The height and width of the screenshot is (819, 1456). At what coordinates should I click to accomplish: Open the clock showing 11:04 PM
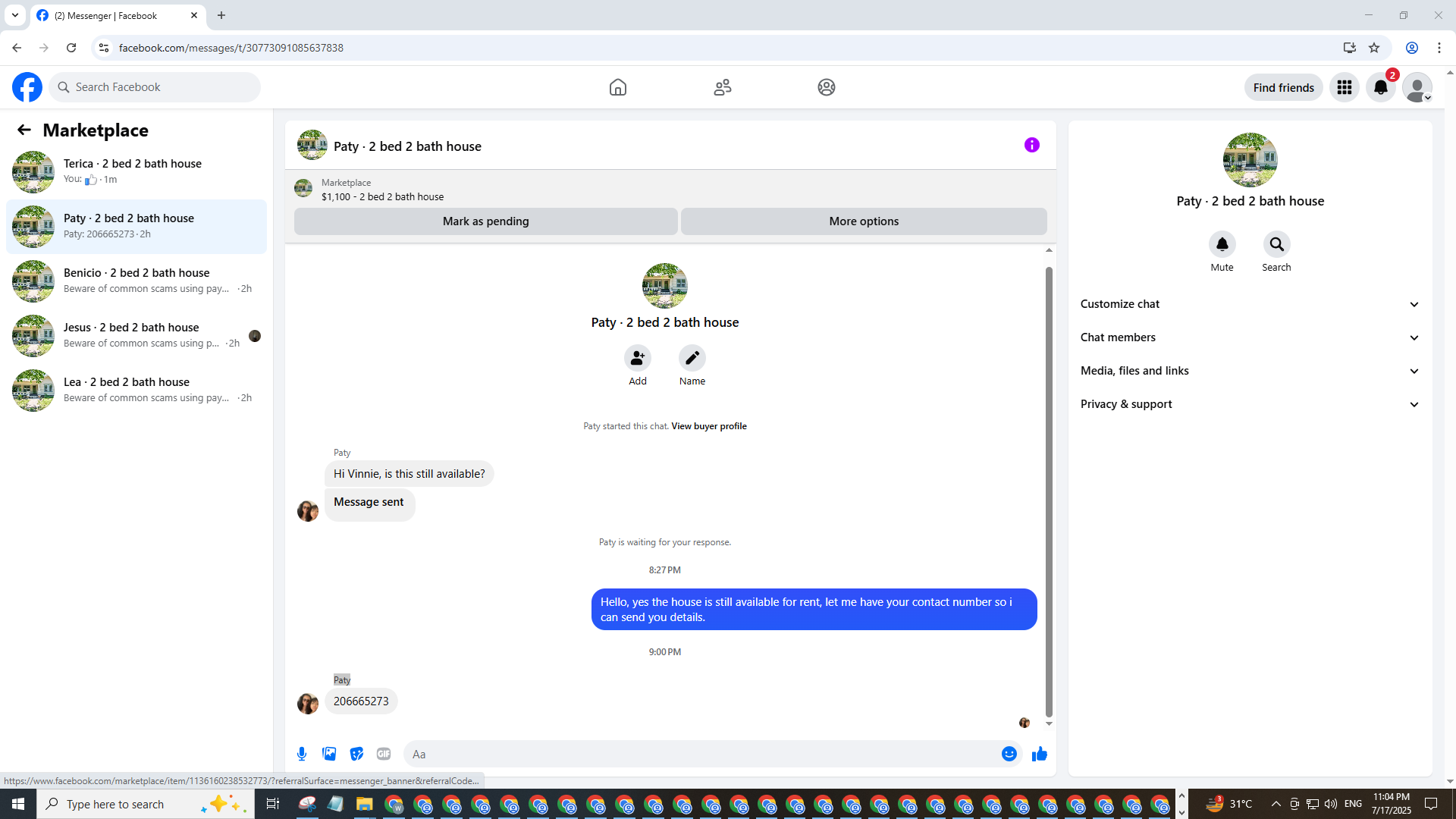click(x=1392, y=804)
